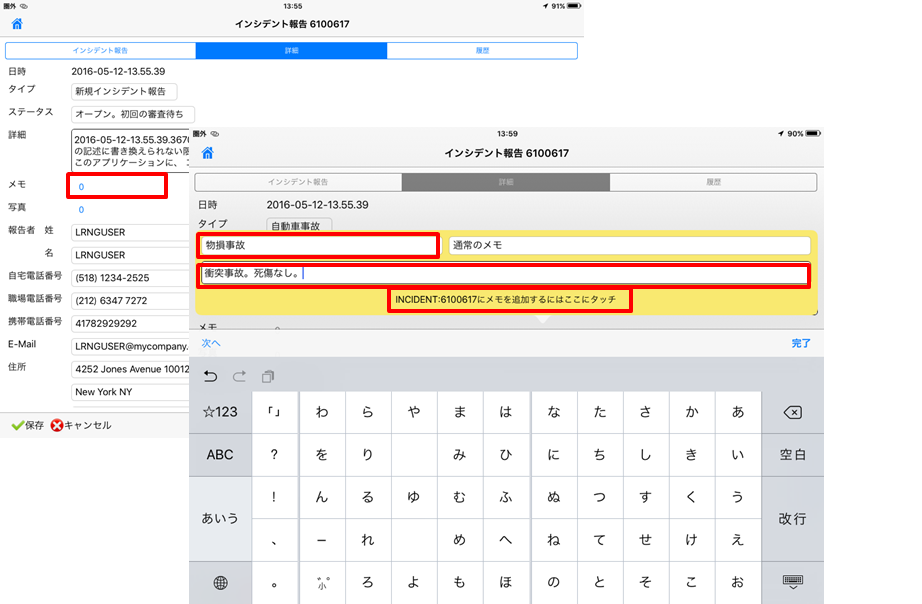Open the メモ count link showing 0

pos(81,186)
